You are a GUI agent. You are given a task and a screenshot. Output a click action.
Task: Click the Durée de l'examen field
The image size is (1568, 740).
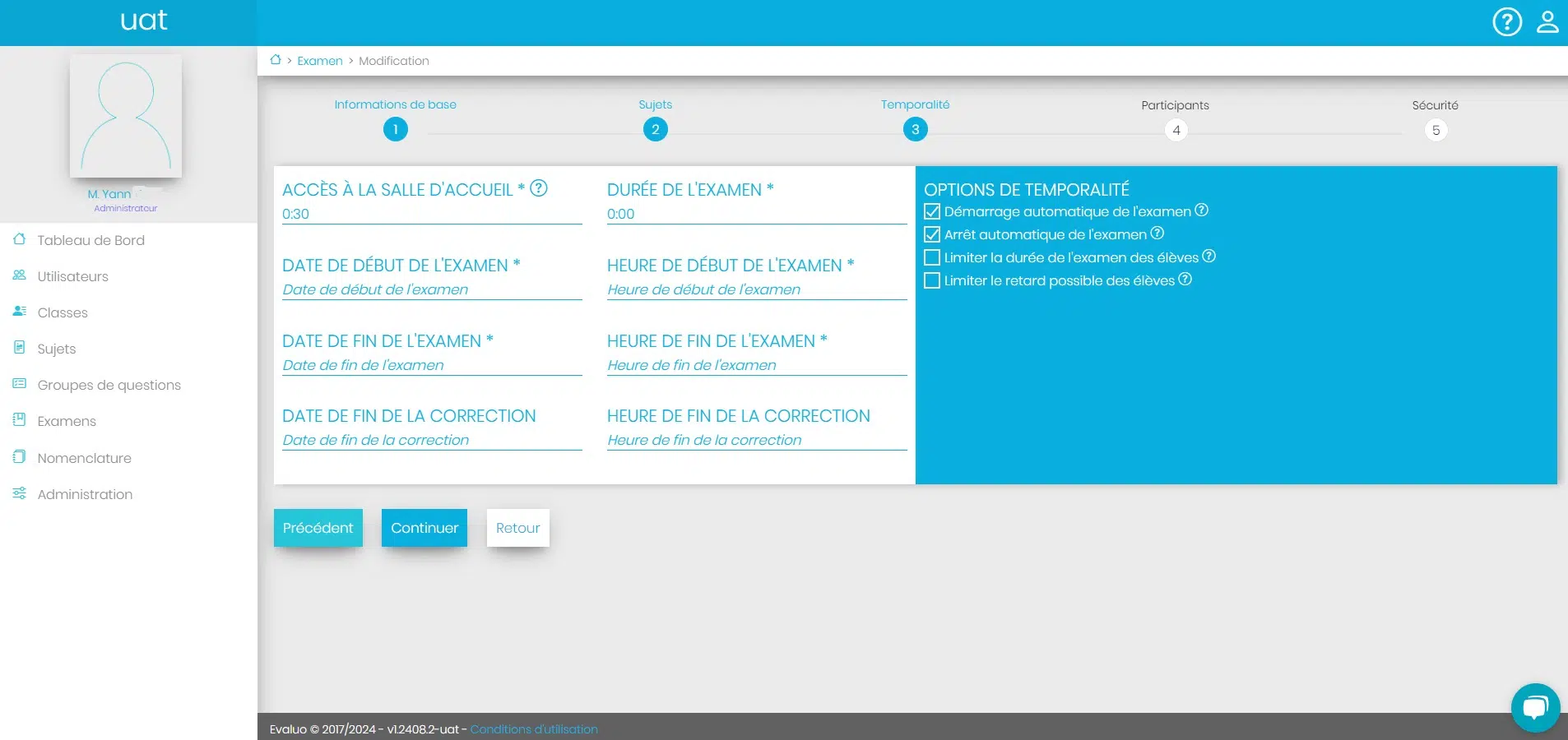click(756, 214)
